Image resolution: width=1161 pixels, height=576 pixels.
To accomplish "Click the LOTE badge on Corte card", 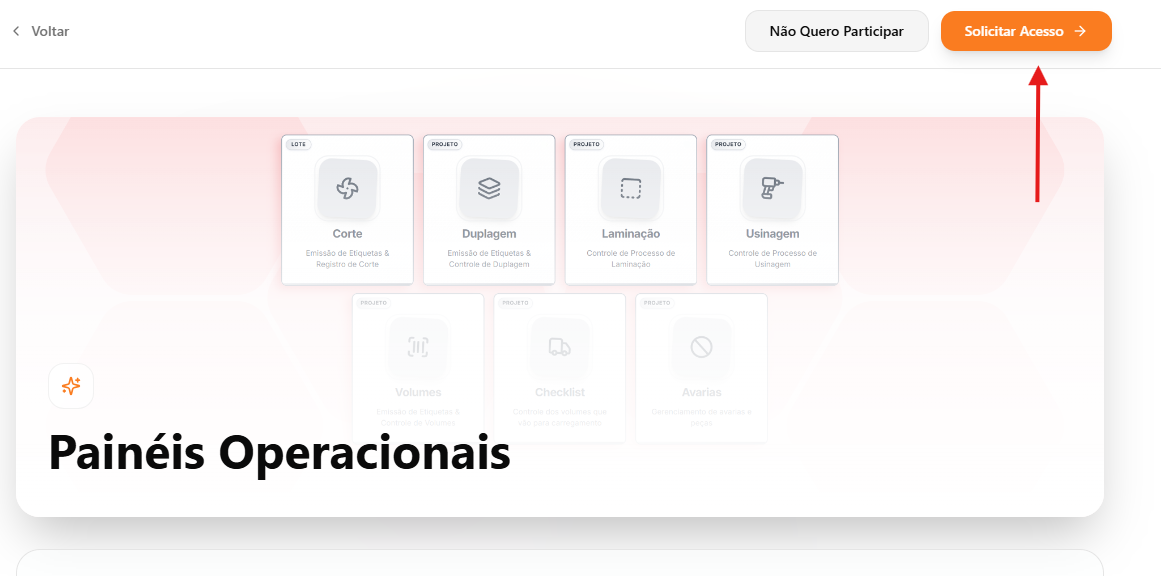I will (x=298, y=144).
